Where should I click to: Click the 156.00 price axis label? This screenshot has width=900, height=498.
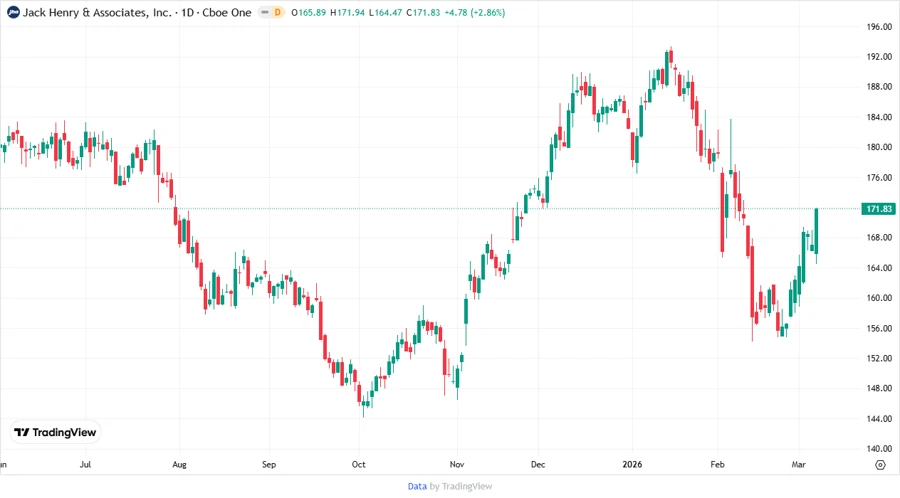pos(879,328)
